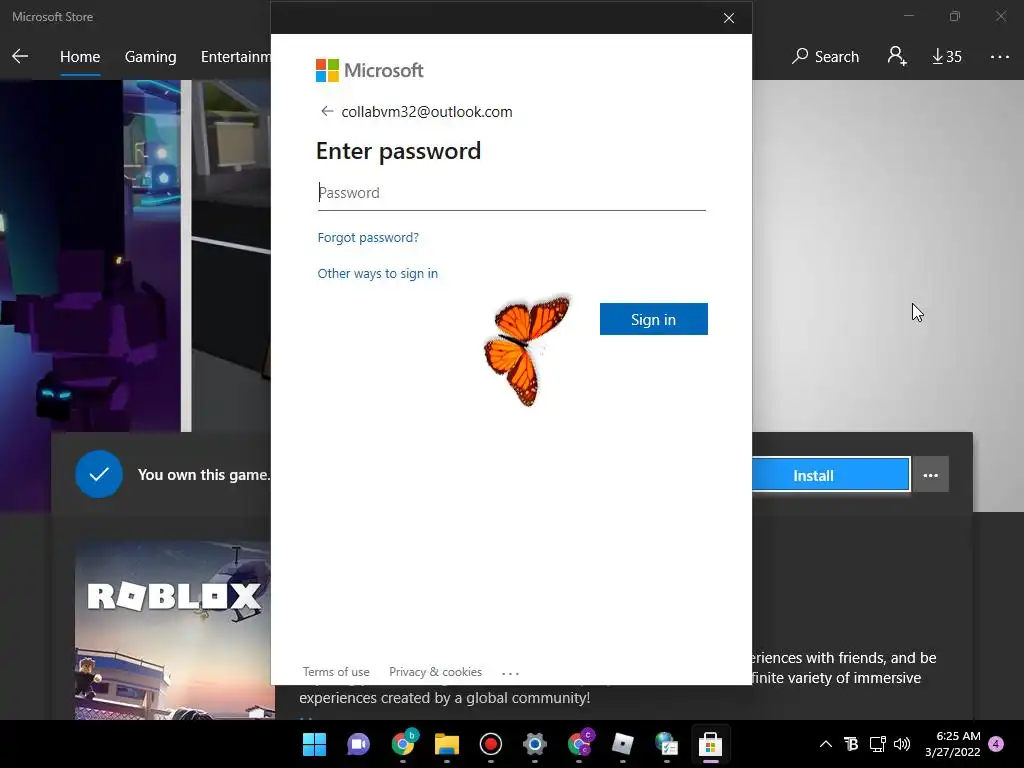Close the Microsoft sign-in dialog
1024x768 pixels.
click(x=729, y=18)
